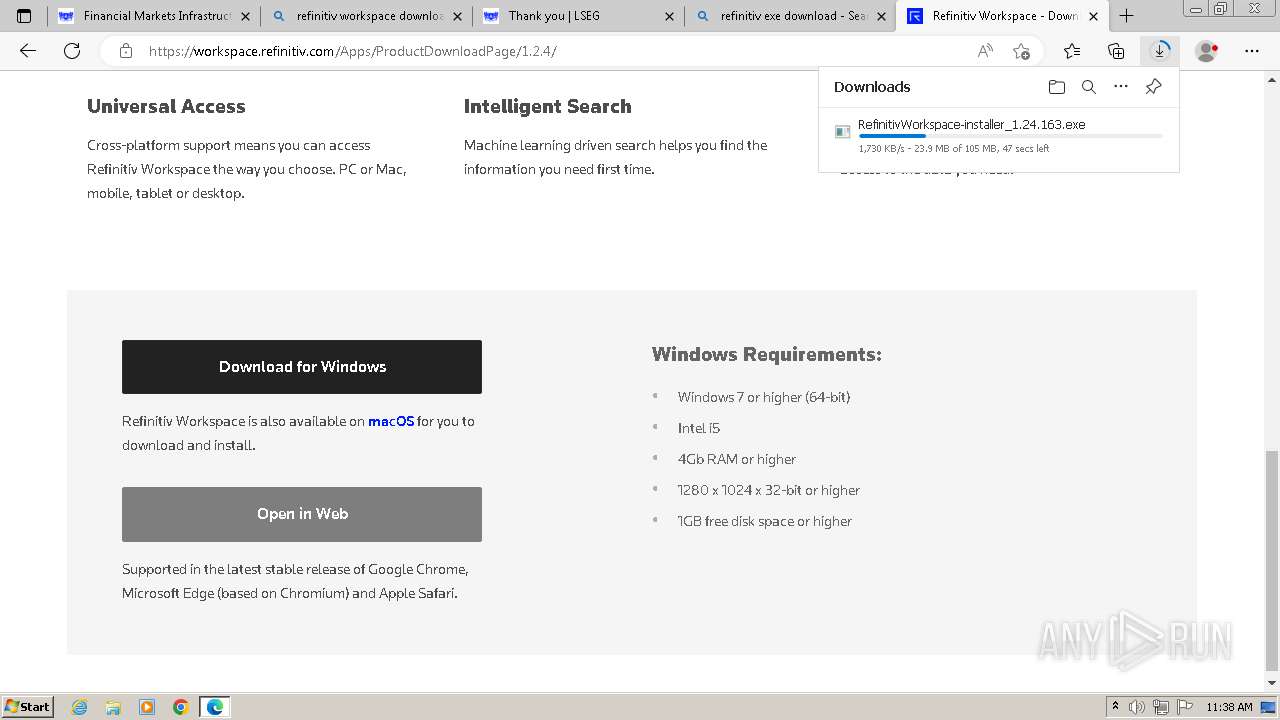Click the 'Intel i5' requirement text
The width and height of the screenshot is (1280, 720).
(x=699, y=428)
